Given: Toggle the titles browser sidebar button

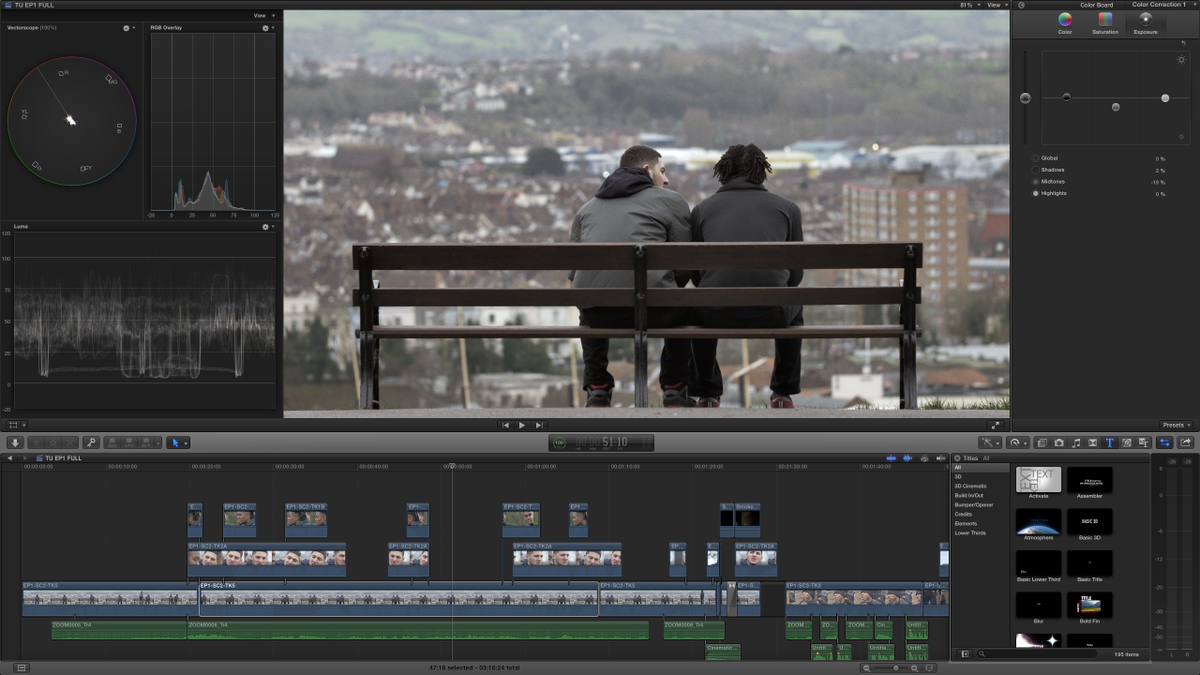Looking at the screenshot, I should coord(964,654).
